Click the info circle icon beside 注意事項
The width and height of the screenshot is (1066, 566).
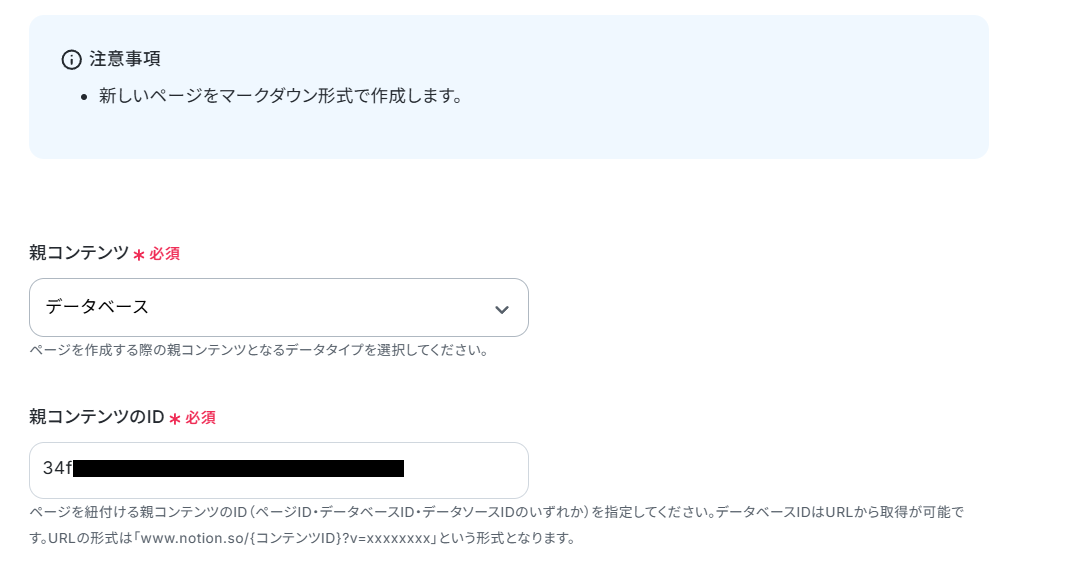[x=71, y=60]
